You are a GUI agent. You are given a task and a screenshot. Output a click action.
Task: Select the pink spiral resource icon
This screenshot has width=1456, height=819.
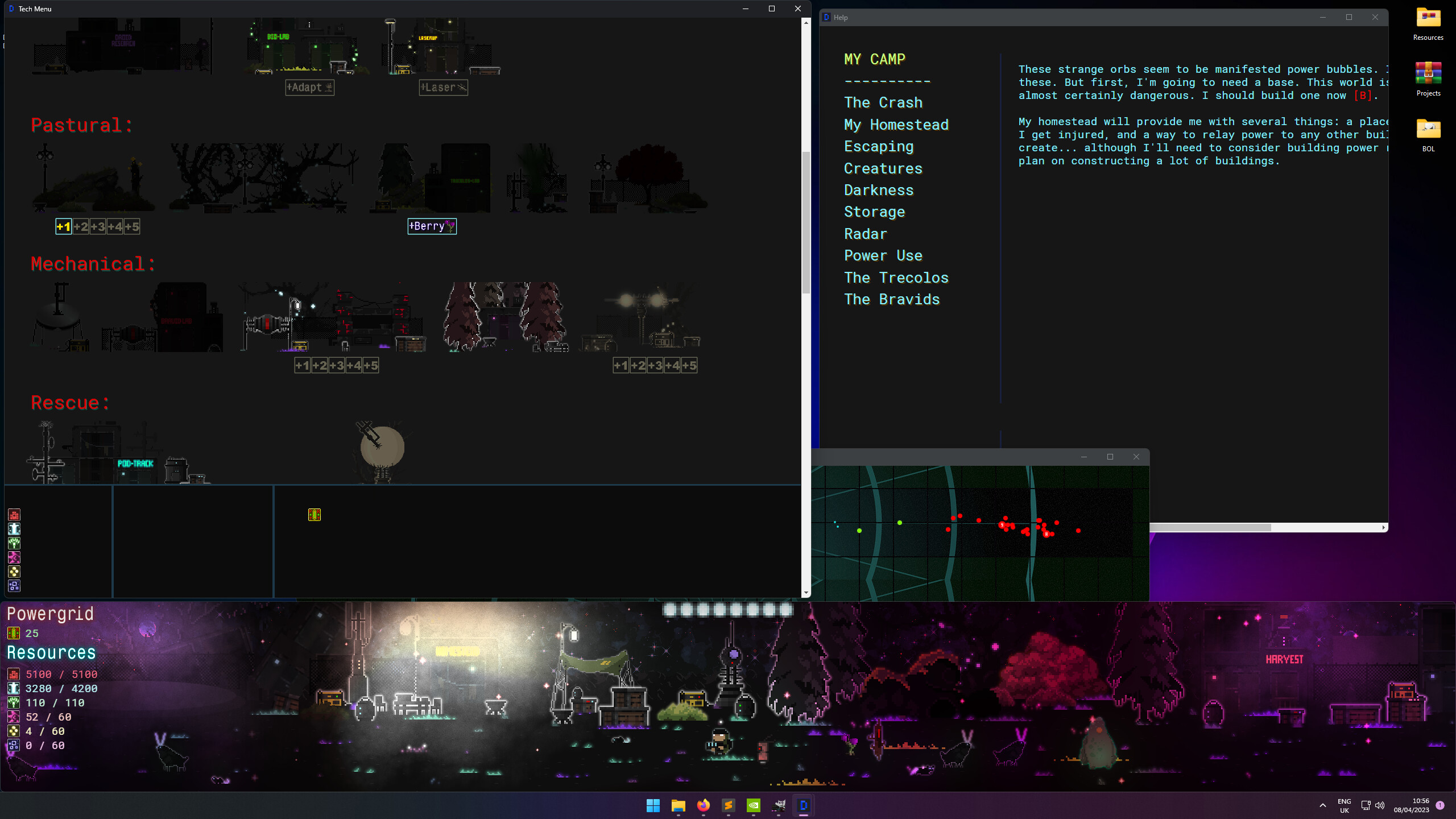coord(14,557)
